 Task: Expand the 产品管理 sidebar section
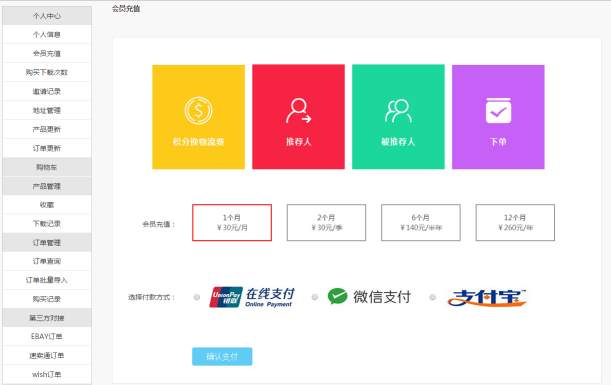point(47,186)
